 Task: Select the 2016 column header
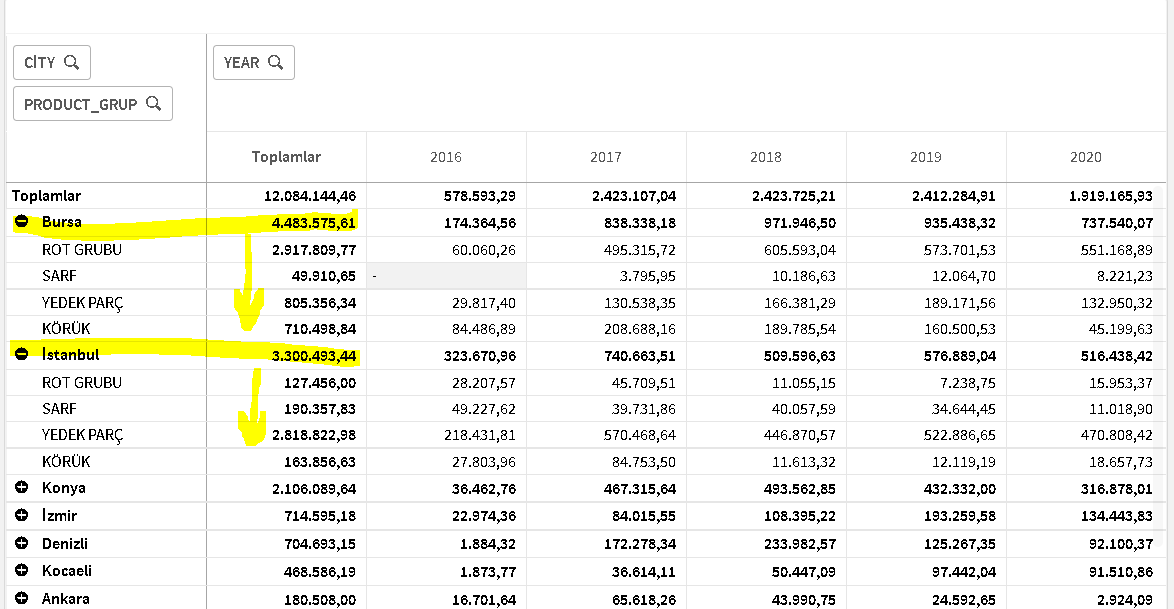pos(446,157)
